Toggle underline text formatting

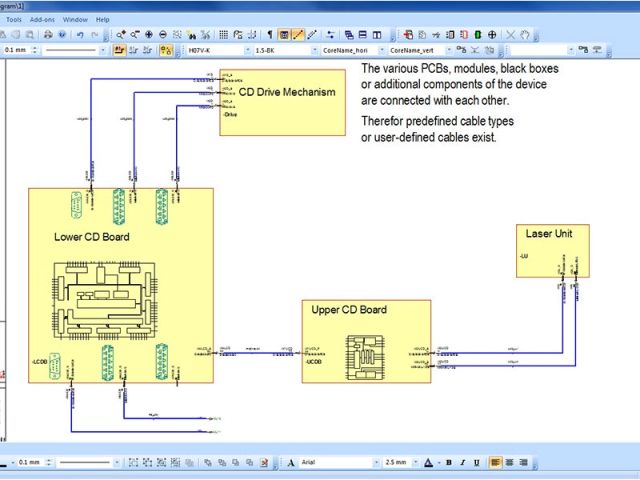tap(477, 463)
